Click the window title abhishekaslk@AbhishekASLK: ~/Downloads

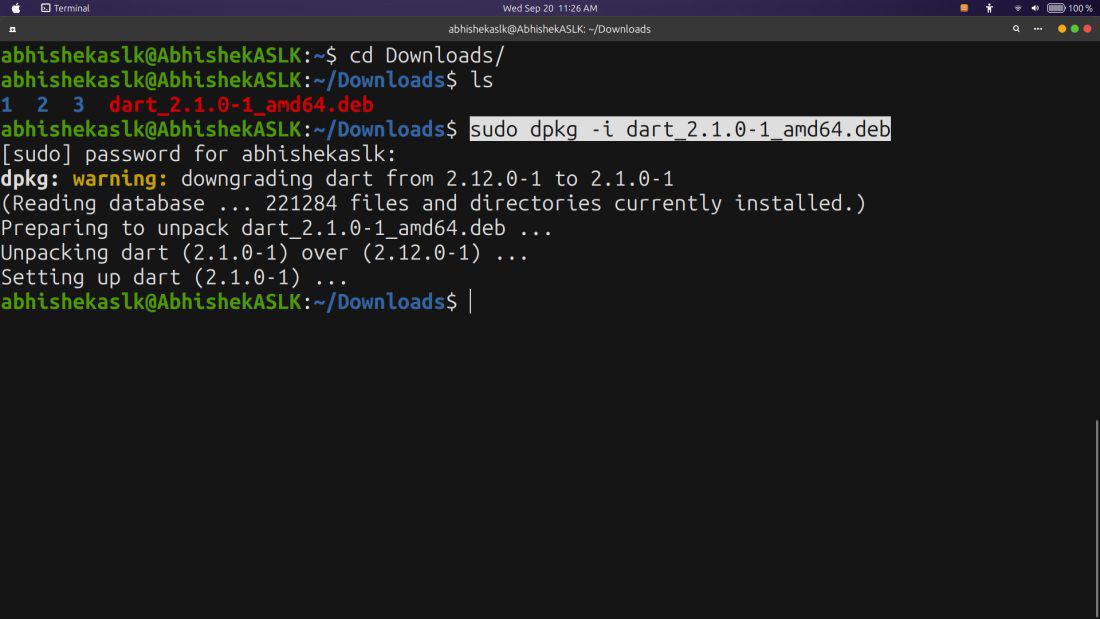point(549,29)
